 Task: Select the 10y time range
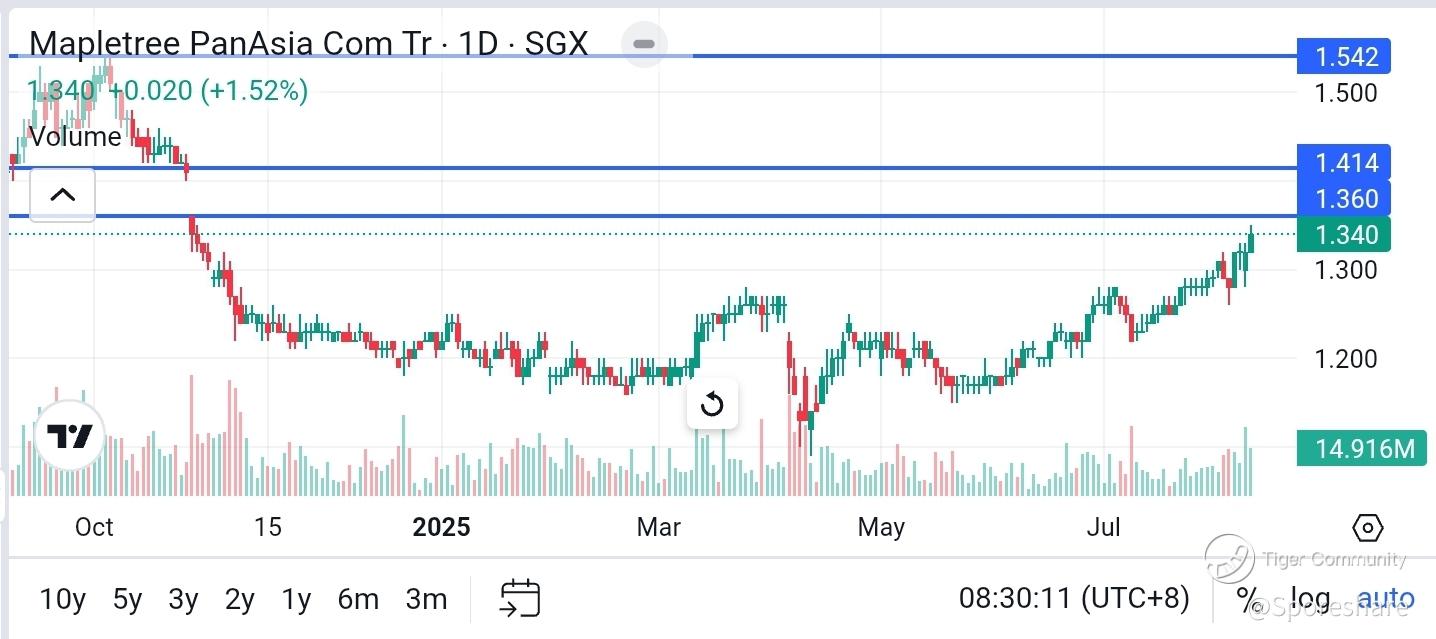pos(62,599)
